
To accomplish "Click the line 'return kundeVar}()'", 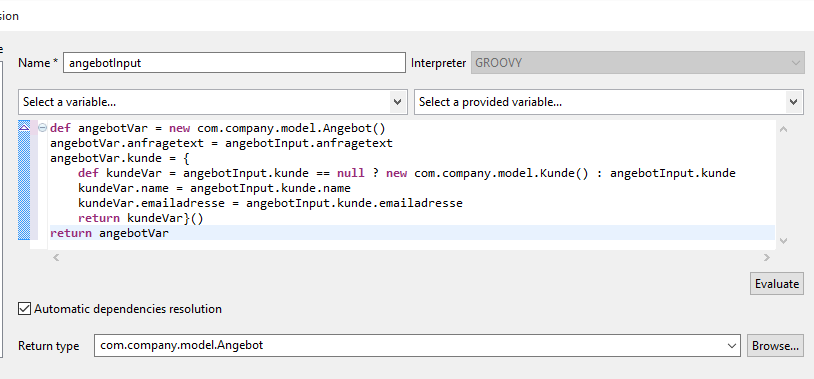I will [x=141, y=218].
